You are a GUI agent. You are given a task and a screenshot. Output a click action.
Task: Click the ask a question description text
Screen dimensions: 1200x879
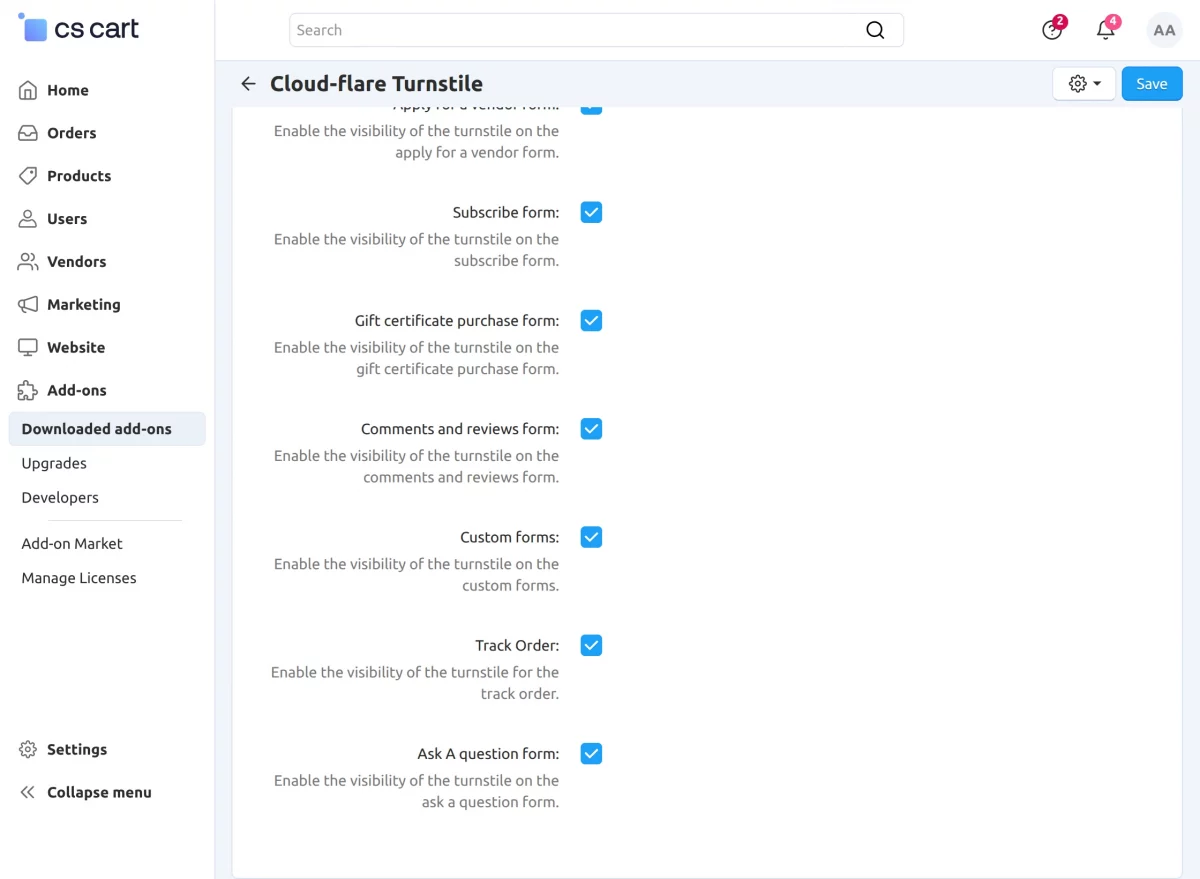click(x=416, y=791)
